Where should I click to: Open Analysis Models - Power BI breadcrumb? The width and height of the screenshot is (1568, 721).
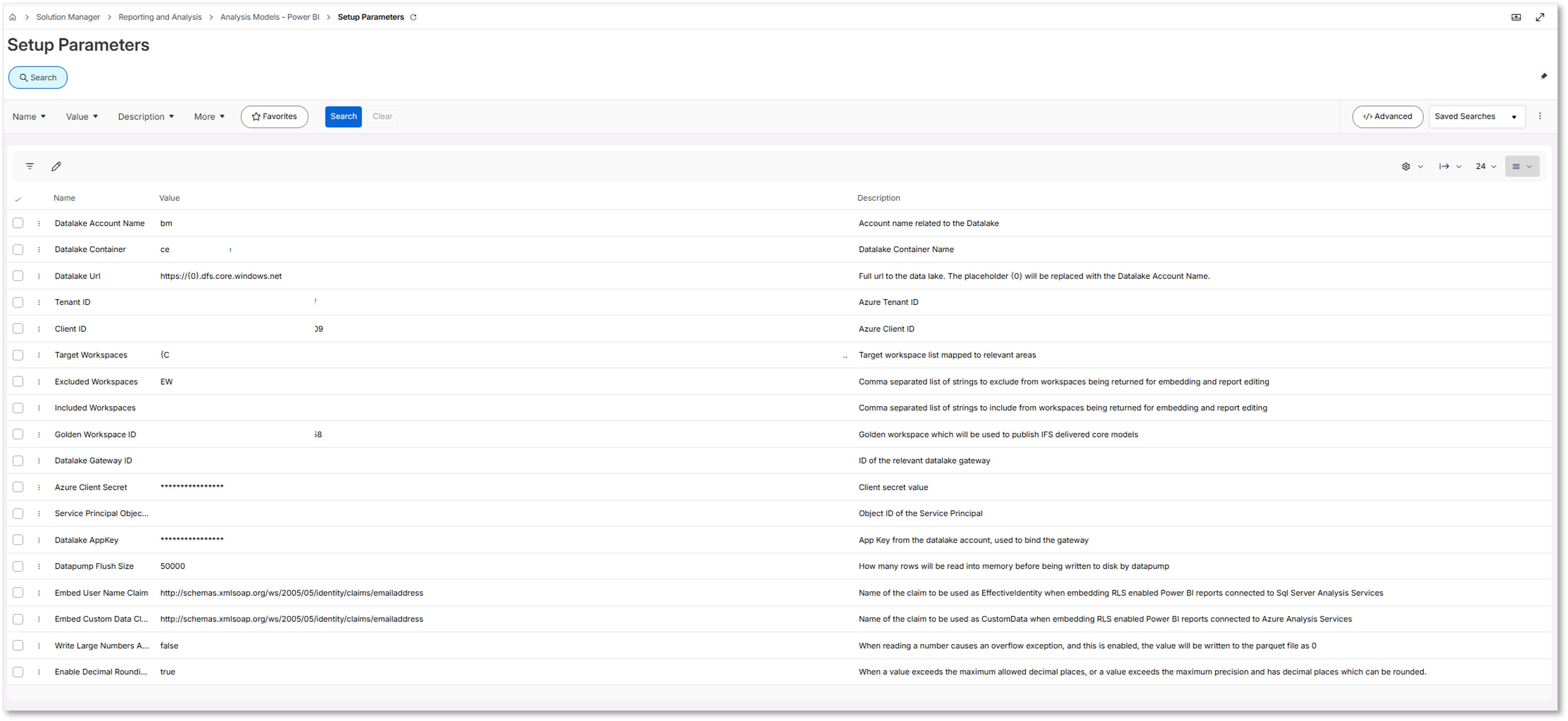[x=270, y=17]
